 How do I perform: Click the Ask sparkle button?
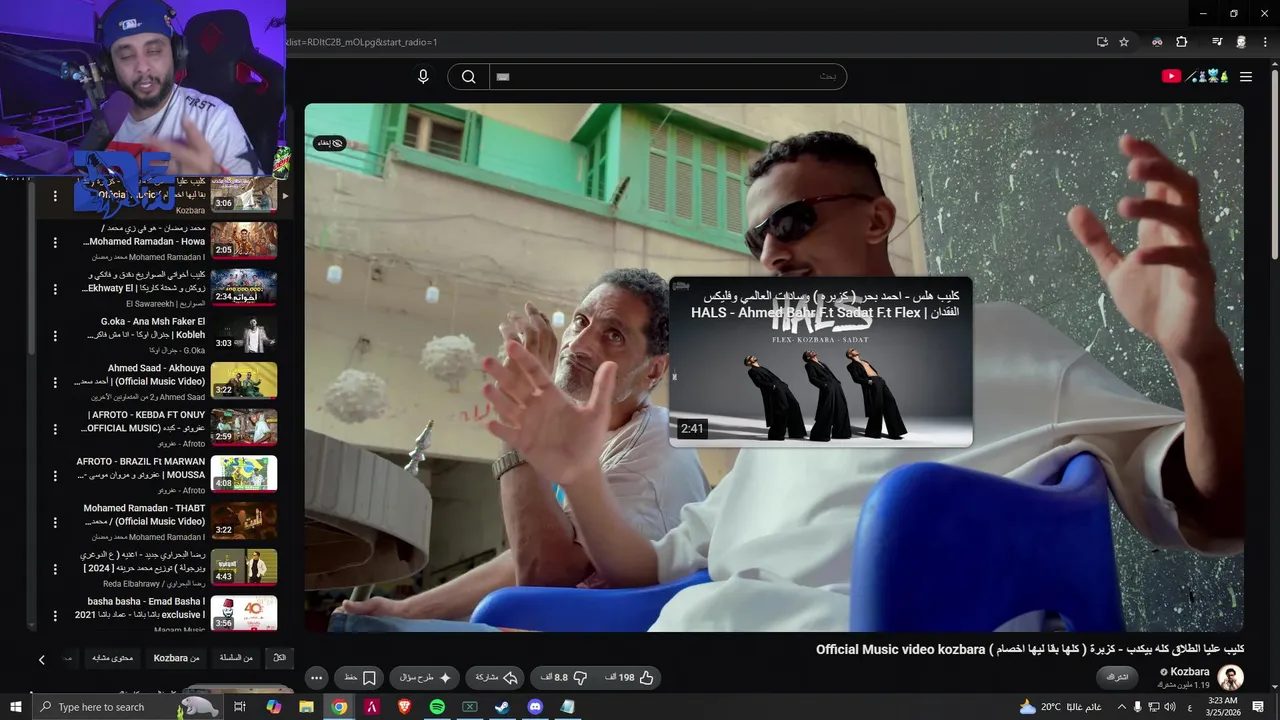(426, 677)
